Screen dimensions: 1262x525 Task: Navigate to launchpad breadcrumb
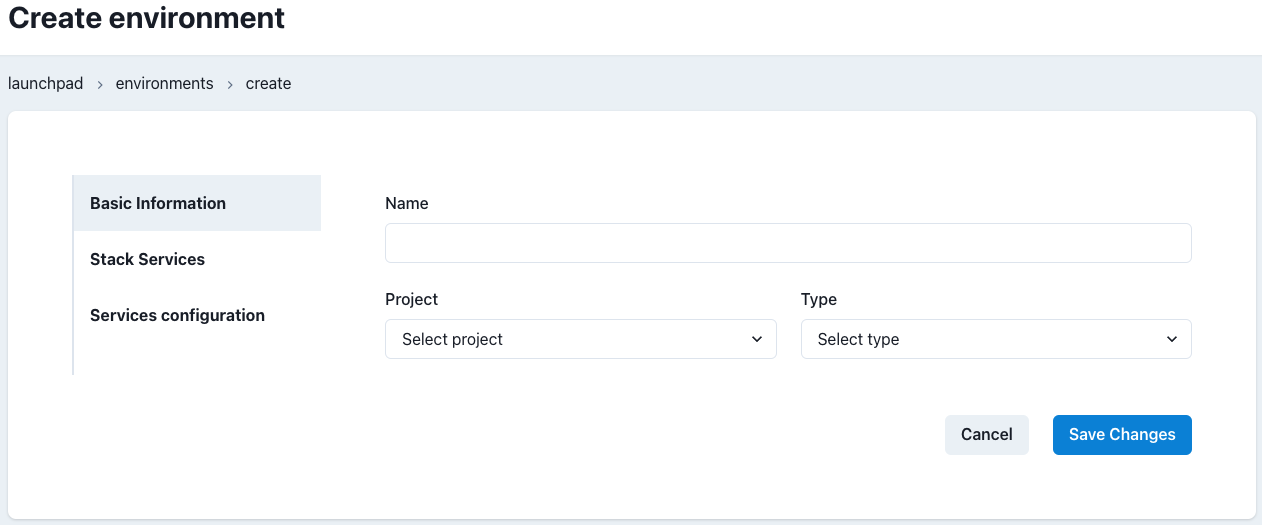[46, 84]
